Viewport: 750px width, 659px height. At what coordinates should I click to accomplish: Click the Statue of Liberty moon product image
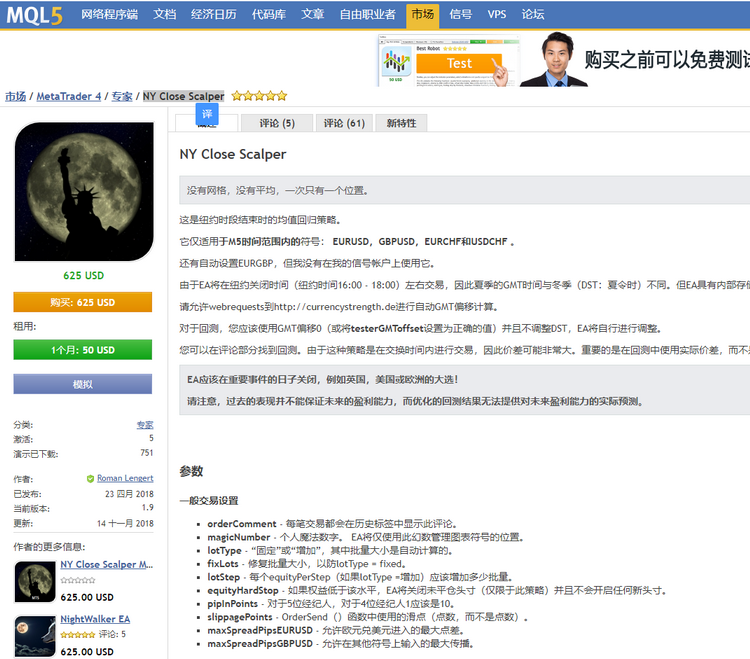coord(84,192)
